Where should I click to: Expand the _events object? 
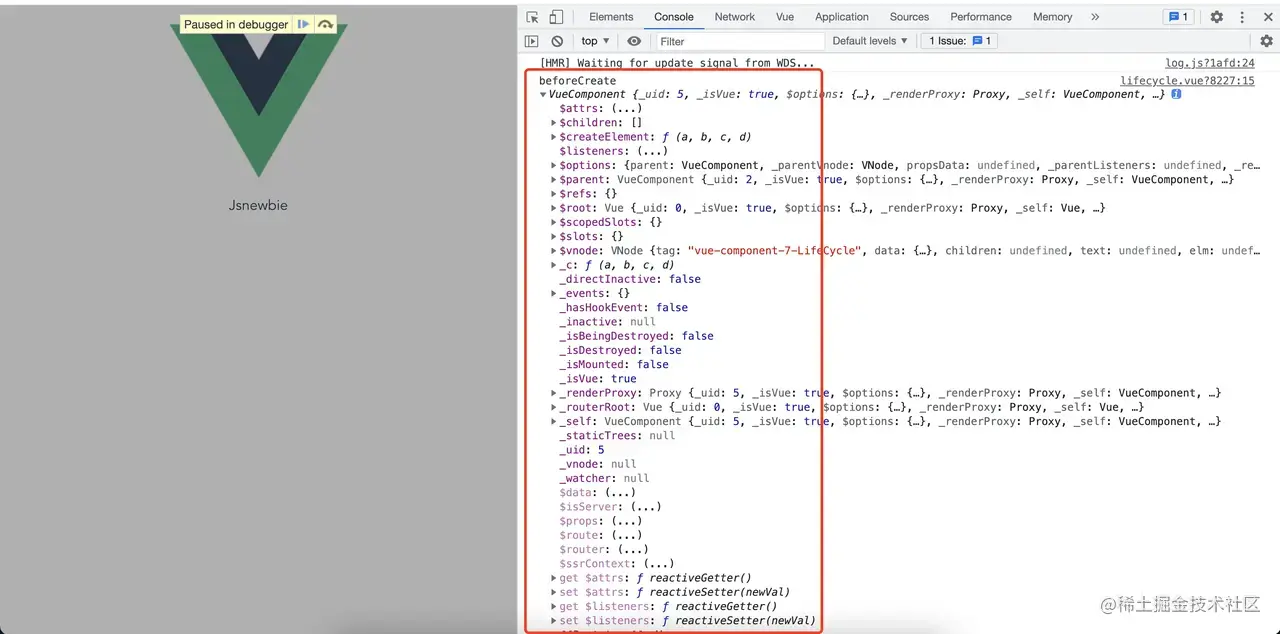pyautogui.click(x=554, y=294)
